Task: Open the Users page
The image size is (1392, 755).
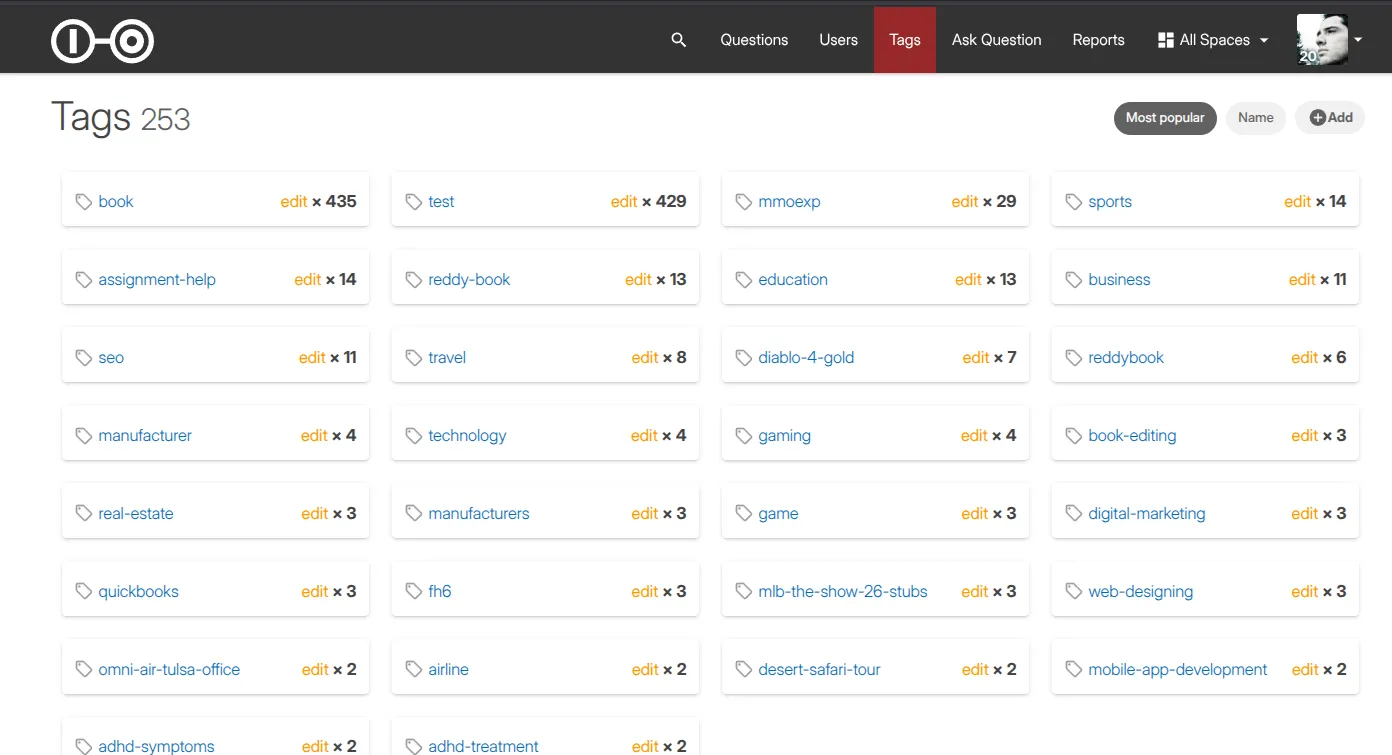Action: pyautogui.click(x=838, y=40)
